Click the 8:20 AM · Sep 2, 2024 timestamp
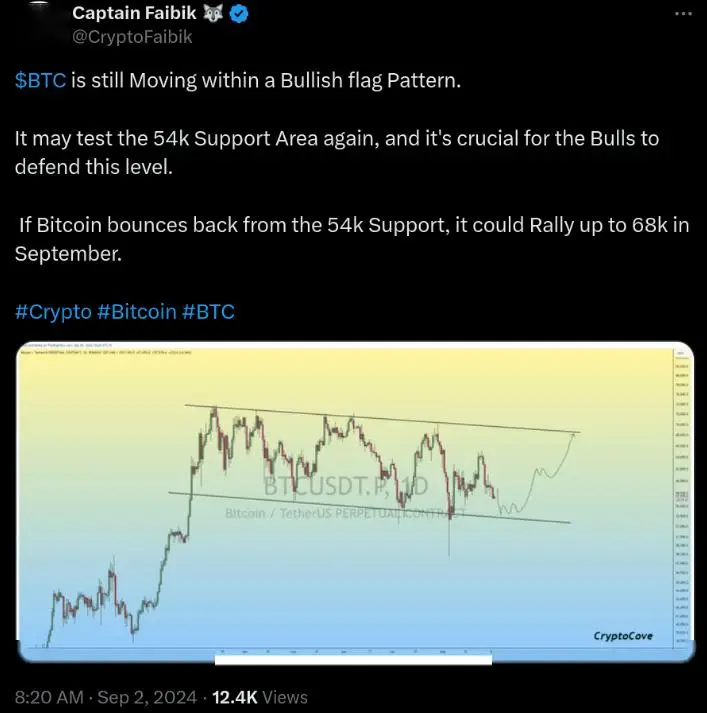This screenshot has width=707, height=714. point(106,698)
